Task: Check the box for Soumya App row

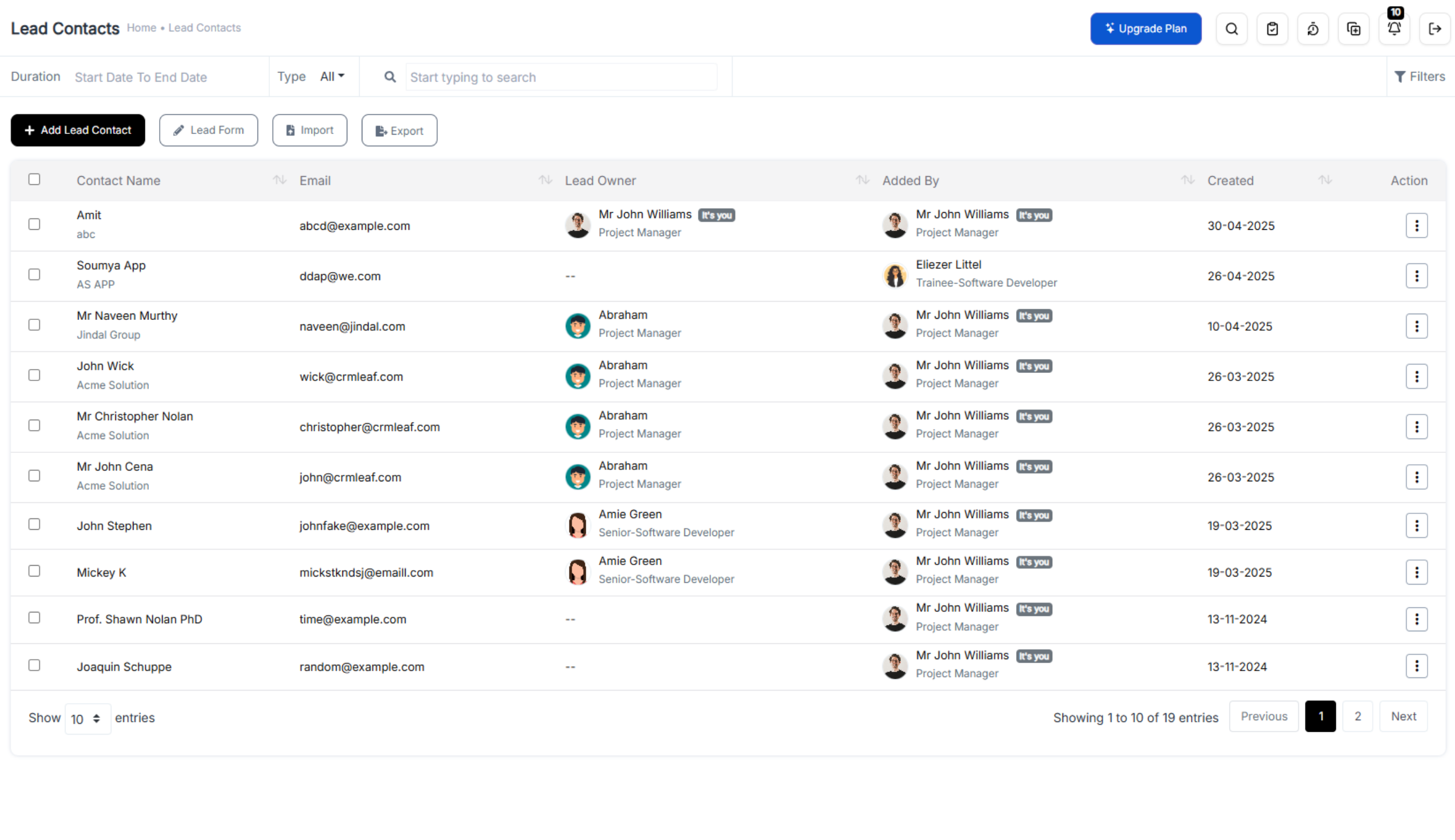Action: tap(35, 275)
